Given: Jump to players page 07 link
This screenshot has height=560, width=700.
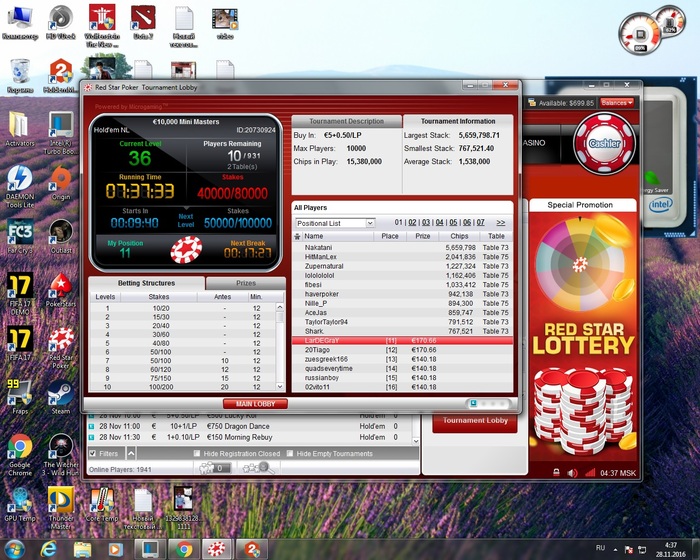Looking at the screenshot, I should [480, 222].
